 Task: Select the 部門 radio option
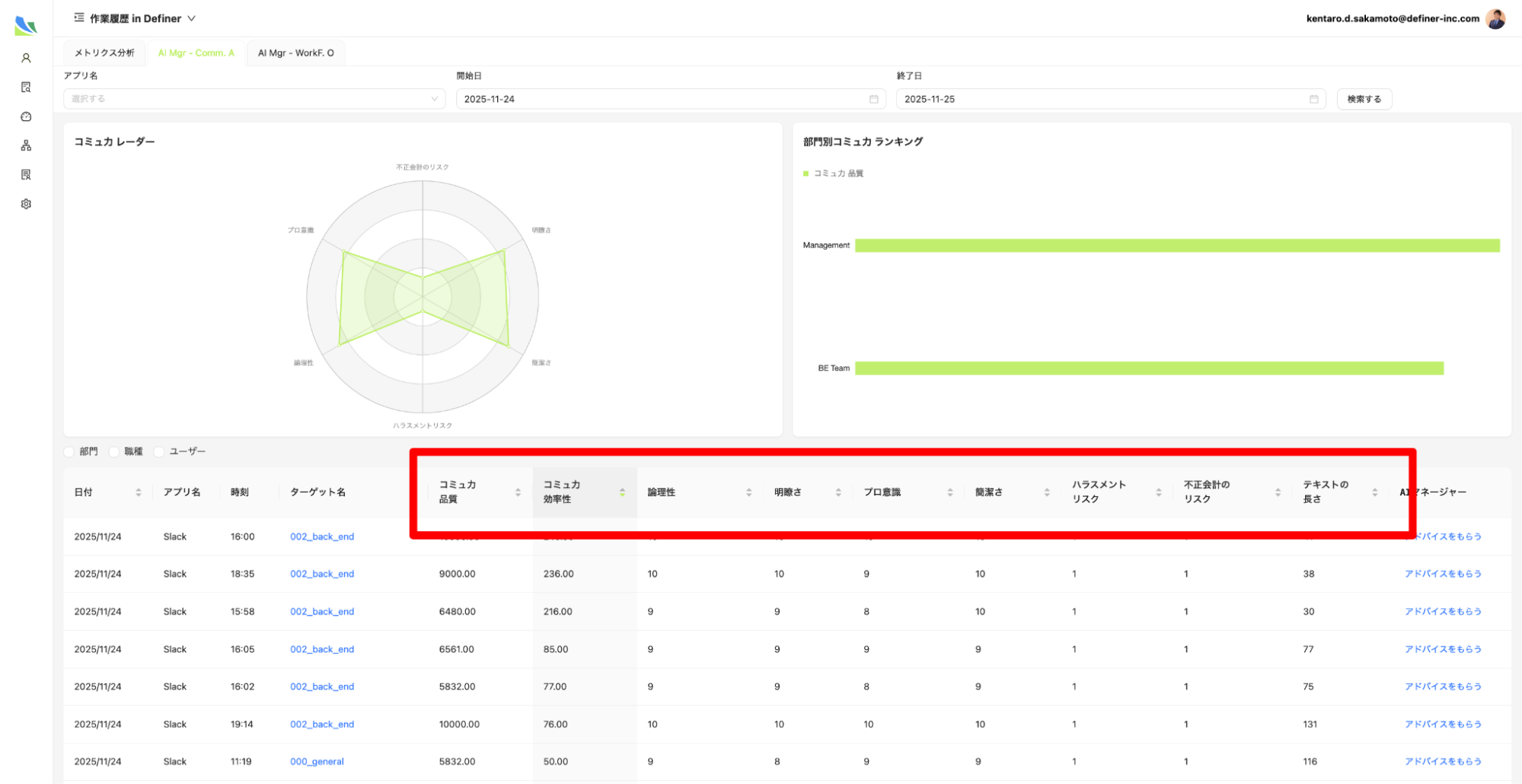(70, 451)
